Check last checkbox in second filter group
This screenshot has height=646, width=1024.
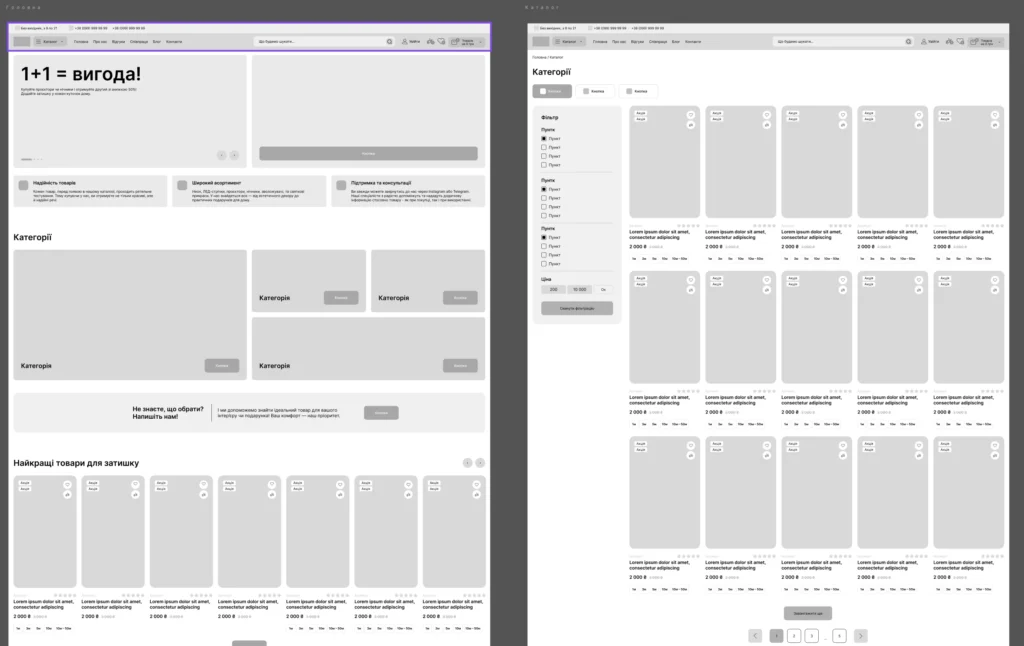tap(543, 215)
